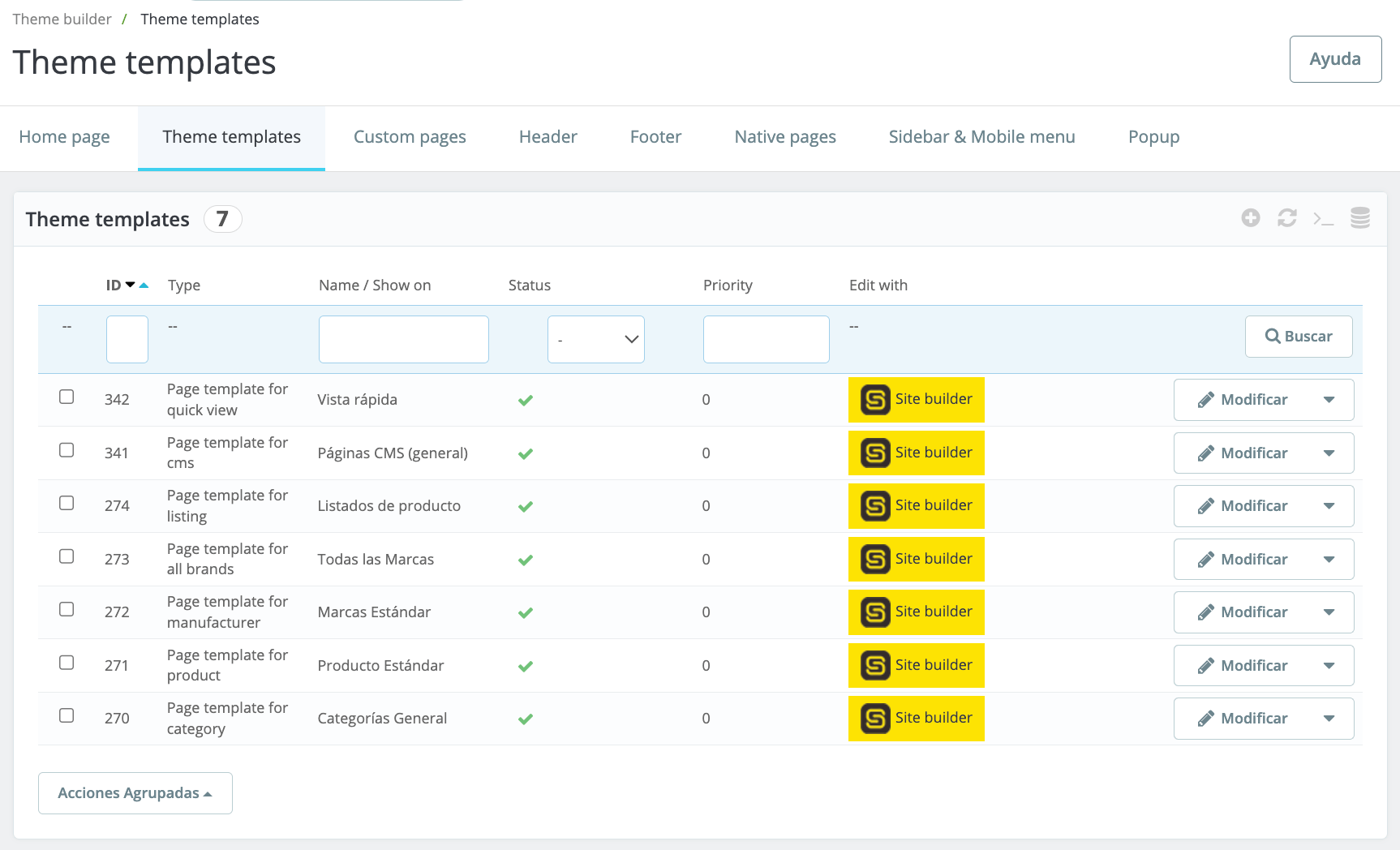The height and width of the screenshot is (850, 1400).
Task: Tick the checkbox for template 270
Action: point(67,715)
